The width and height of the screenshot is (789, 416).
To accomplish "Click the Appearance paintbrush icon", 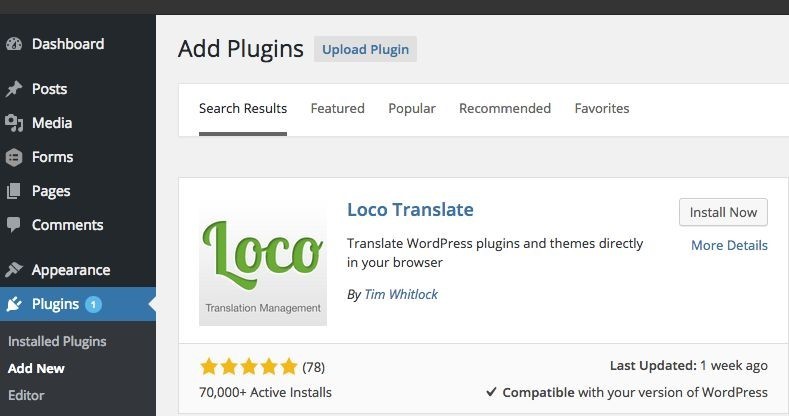I will (14, 270).
